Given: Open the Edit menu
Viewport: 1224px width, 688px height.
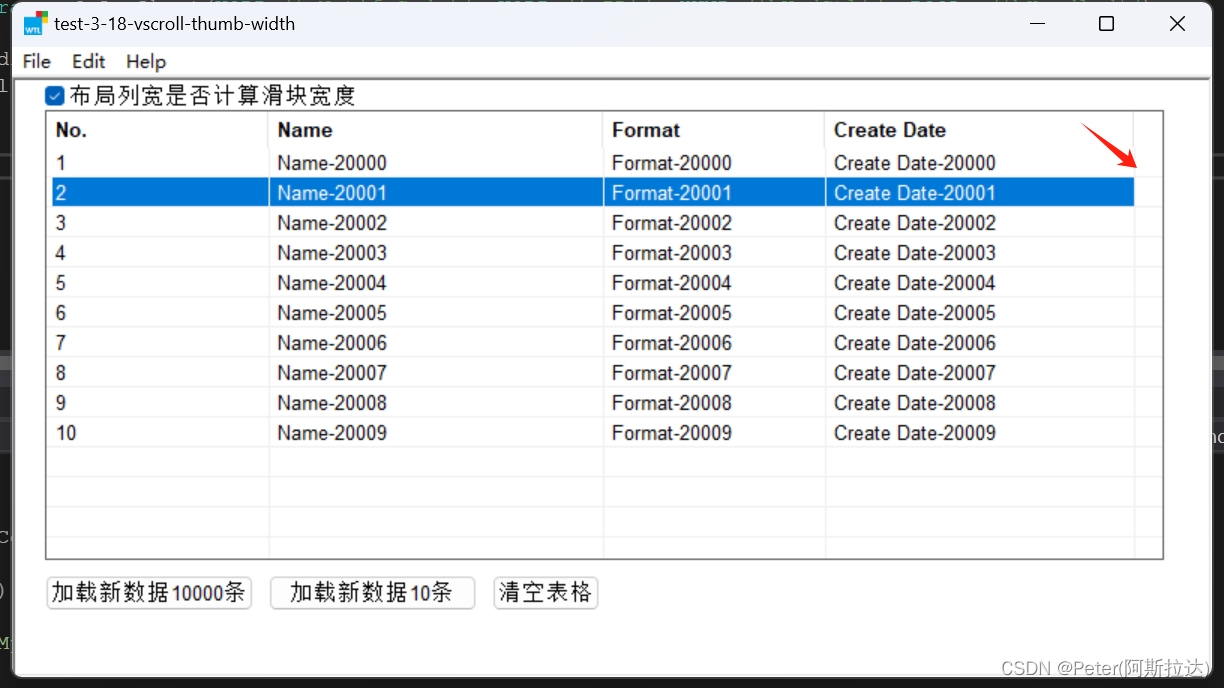Looking at the screenshot, I should click(x=89, y=62).
